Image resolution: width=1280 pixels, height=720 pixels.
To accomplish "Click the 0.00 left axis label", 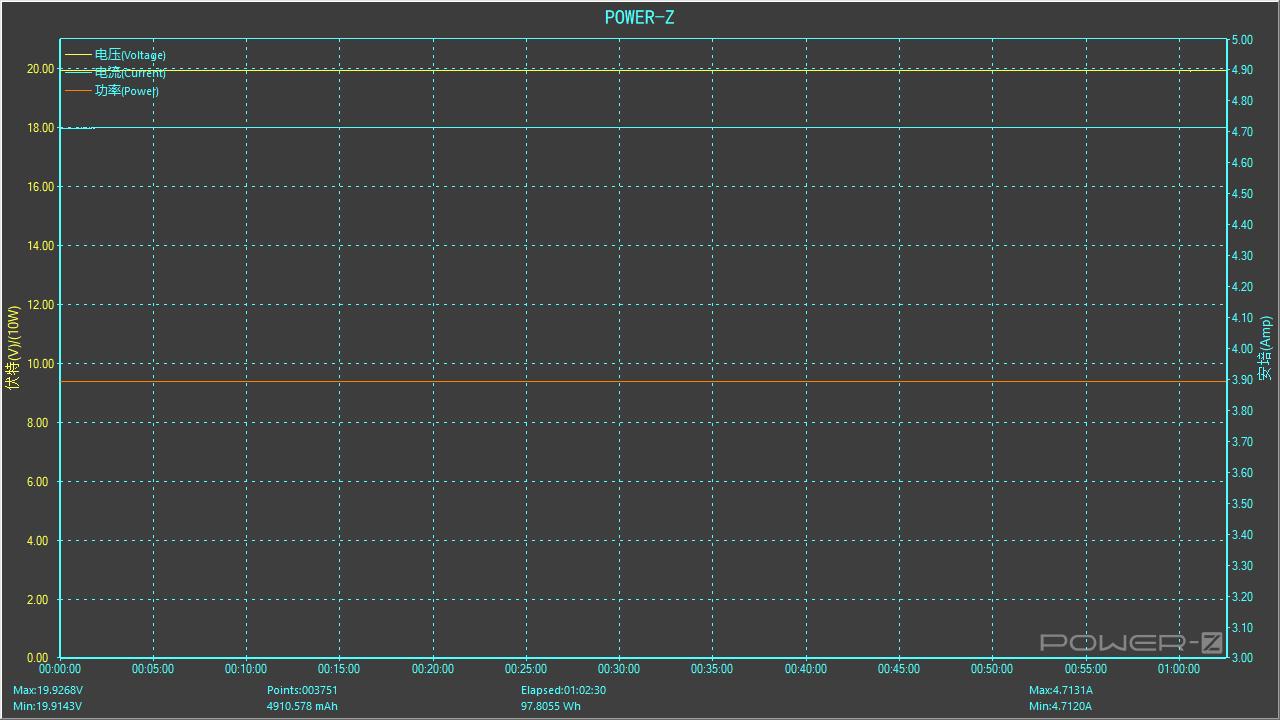I will [x=37, y=658].
